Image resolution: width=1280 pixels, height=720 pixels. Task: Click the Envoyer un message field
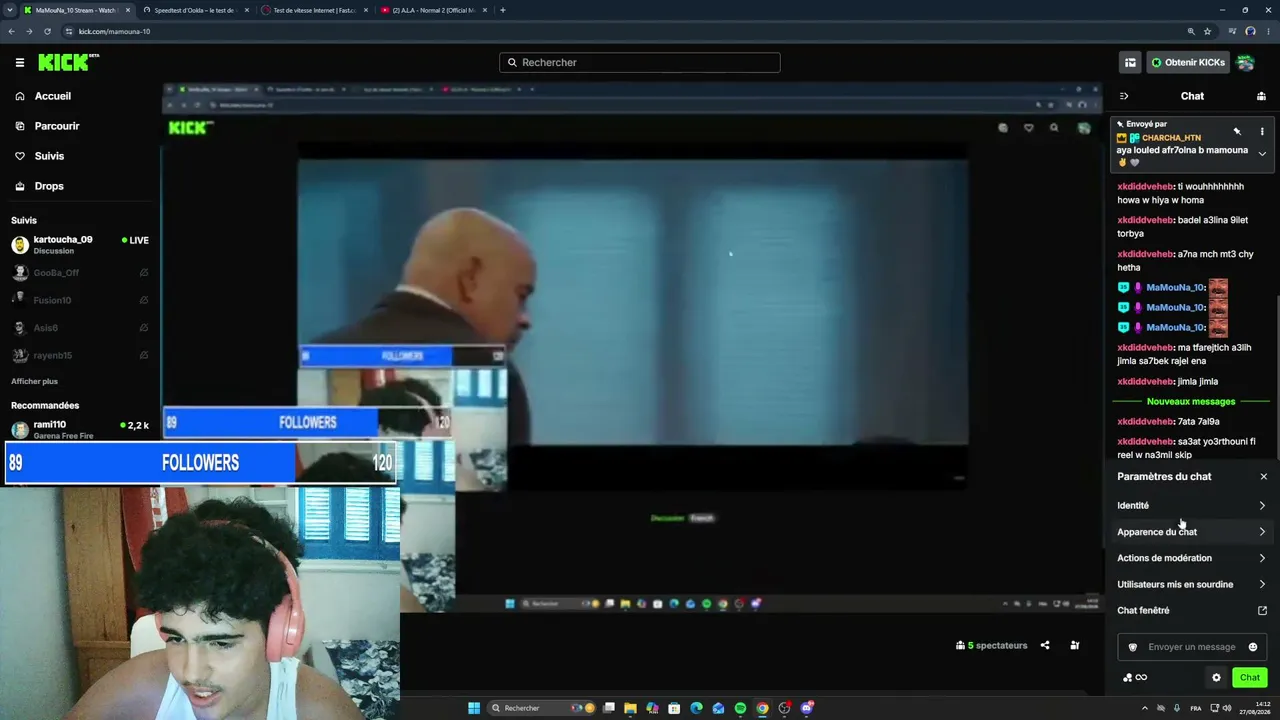(x=1191, y=647)
